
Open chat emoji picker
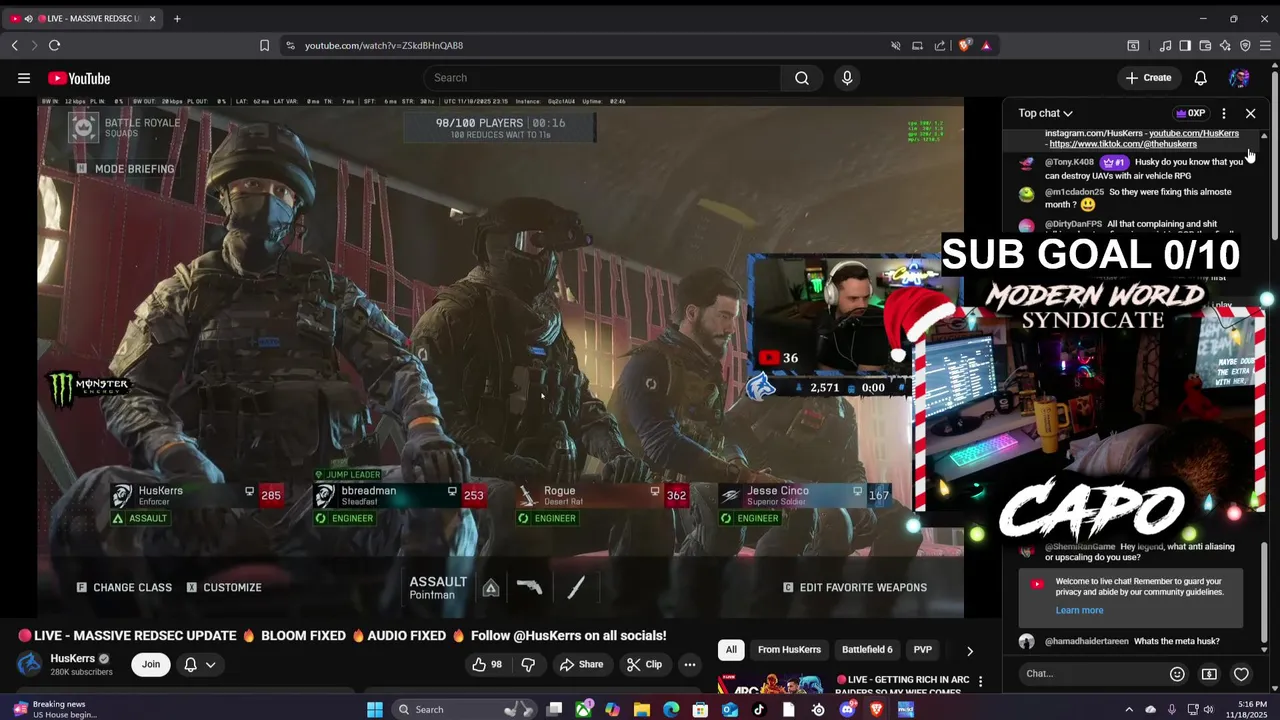[x=1177, y=674]
